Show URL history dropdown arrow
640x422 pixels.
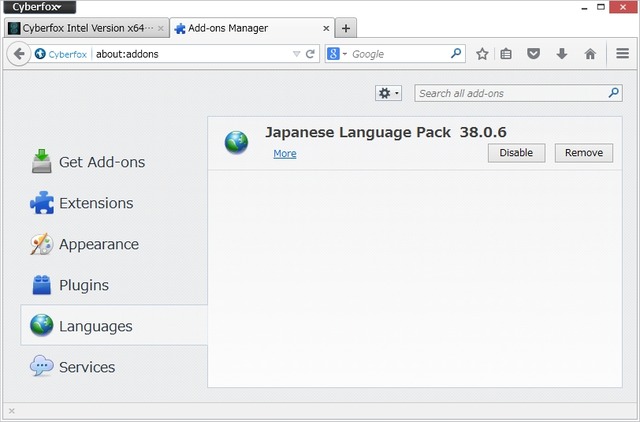tap(297, 54)
